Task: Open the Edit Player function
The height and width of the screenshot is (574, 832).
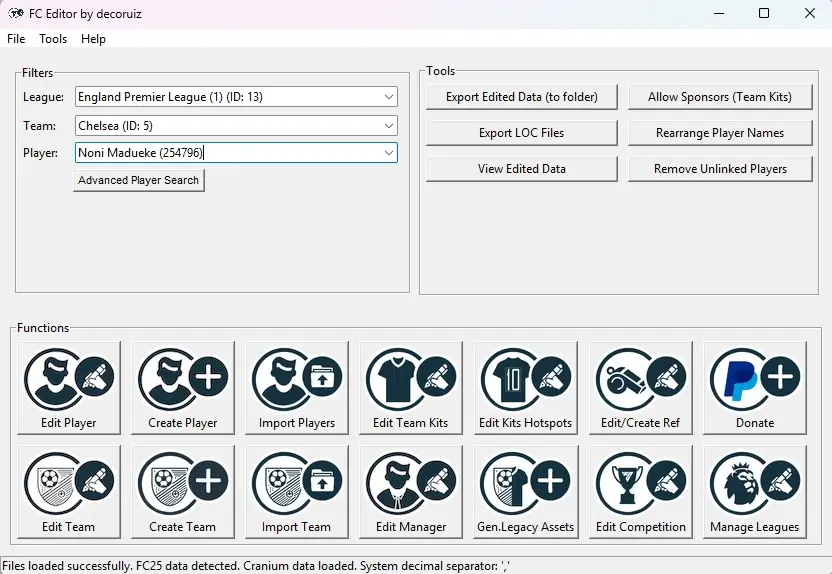Action: click(x=69, y=388)
